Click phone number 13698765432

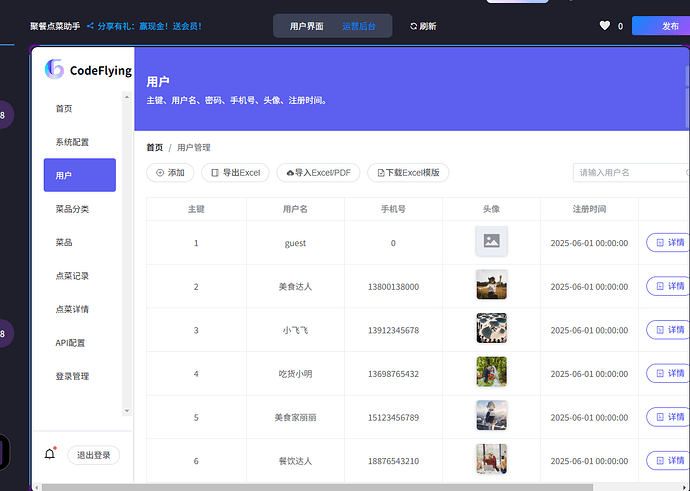point(393,374)
